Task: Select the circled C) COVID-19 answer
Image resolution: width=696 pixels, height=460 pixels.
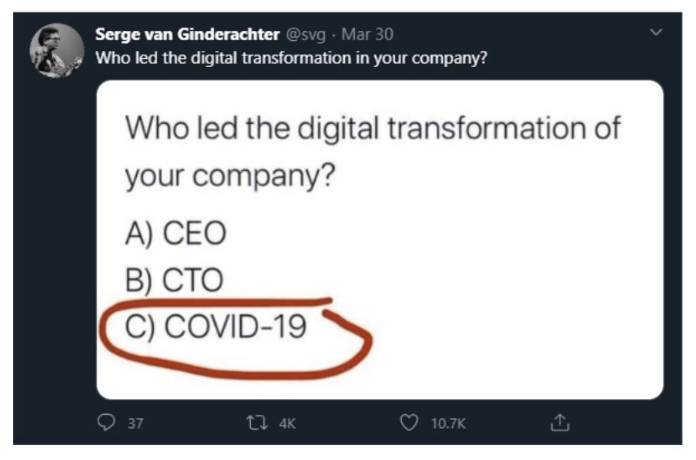Action: [216, 326]
